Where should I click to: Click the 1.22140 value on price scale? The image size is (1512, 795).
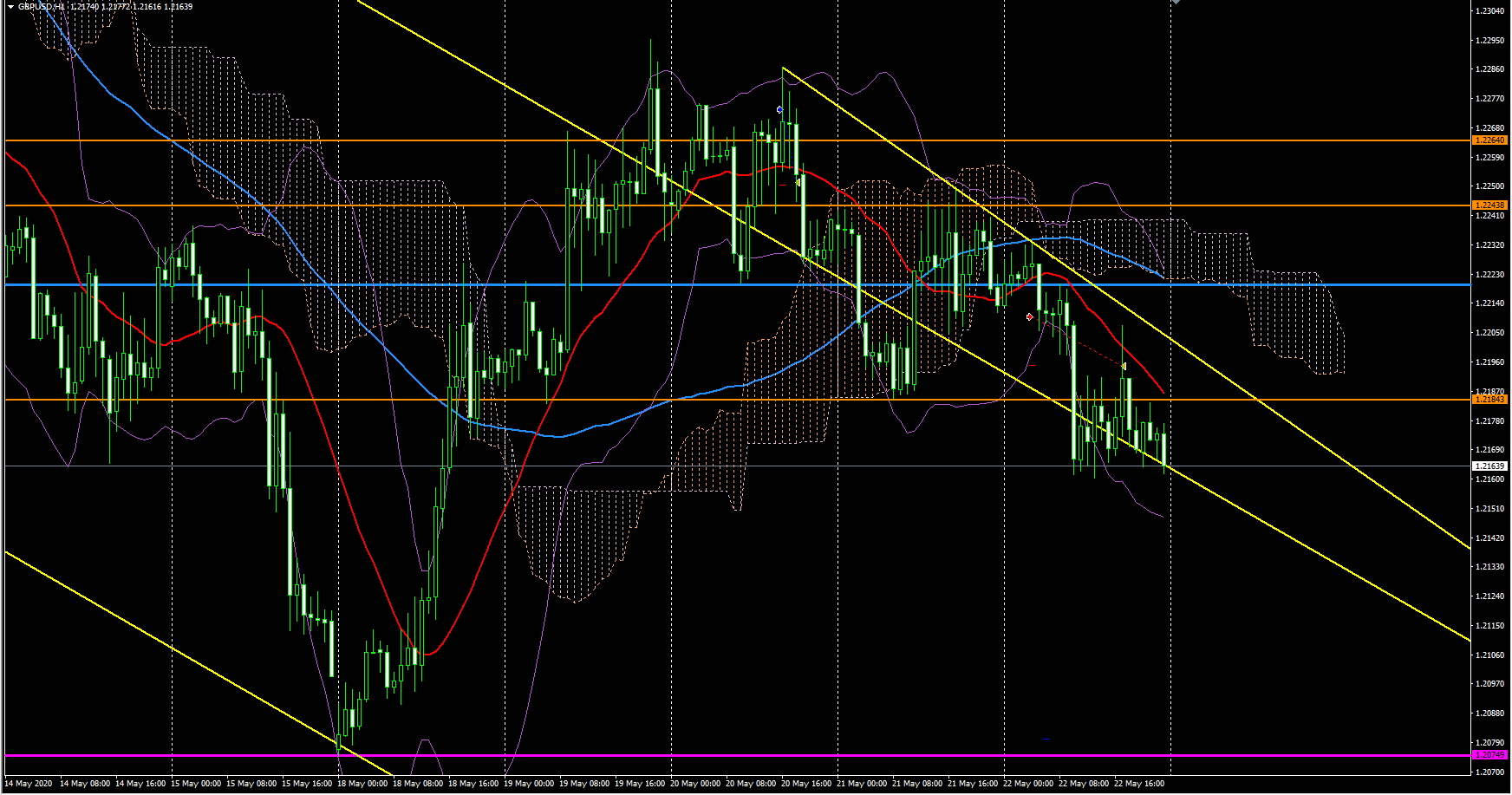tap(1489, 303)
